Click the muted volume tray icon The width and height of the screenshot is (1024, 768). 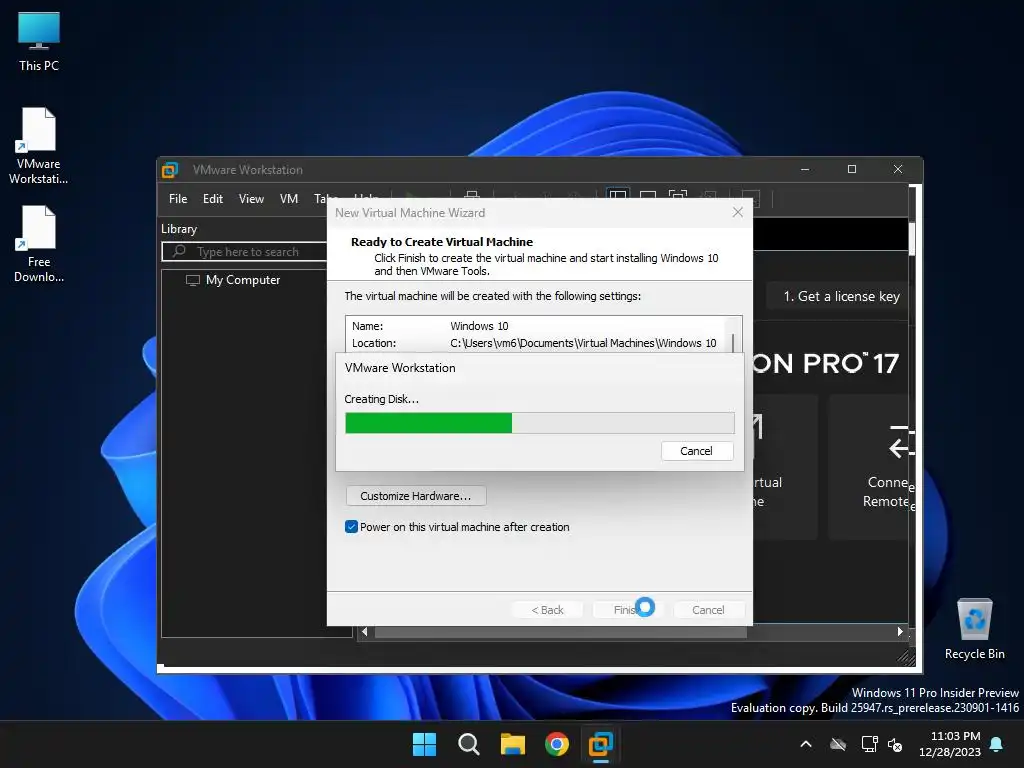pos(895,744)
